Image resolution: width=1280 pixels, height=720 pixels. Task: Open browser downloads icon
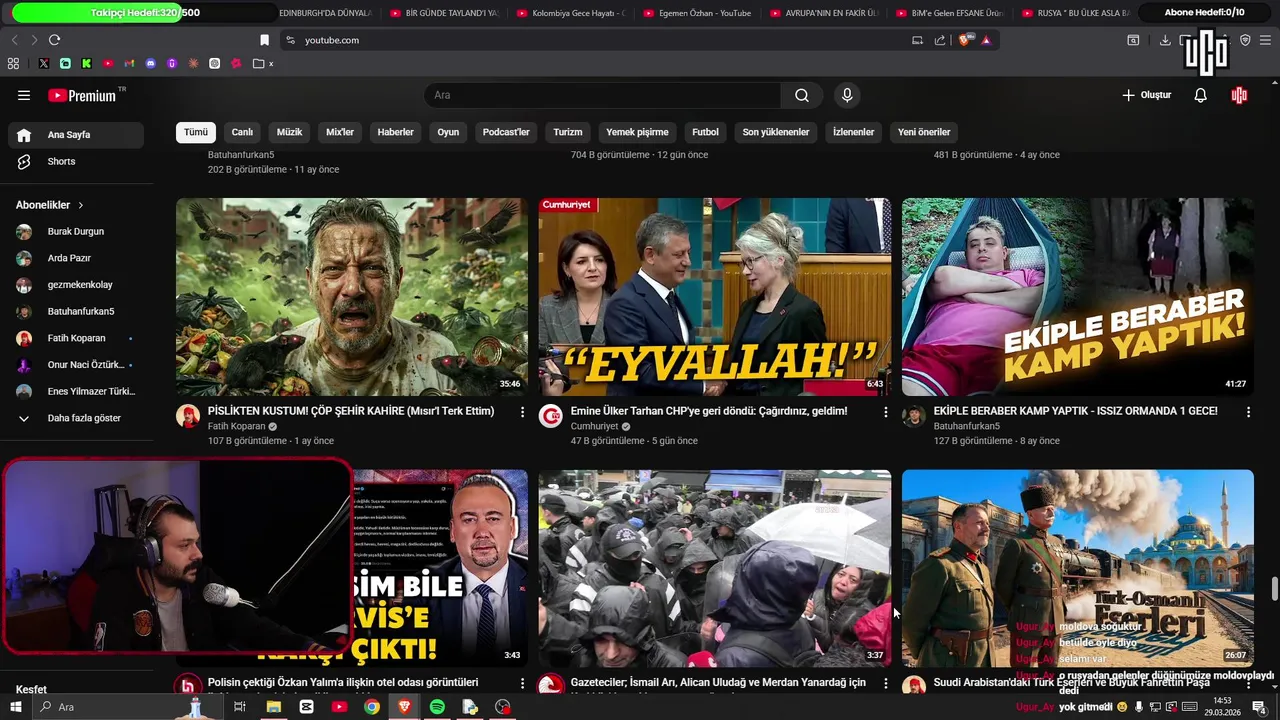click(x=1165, y=40)
